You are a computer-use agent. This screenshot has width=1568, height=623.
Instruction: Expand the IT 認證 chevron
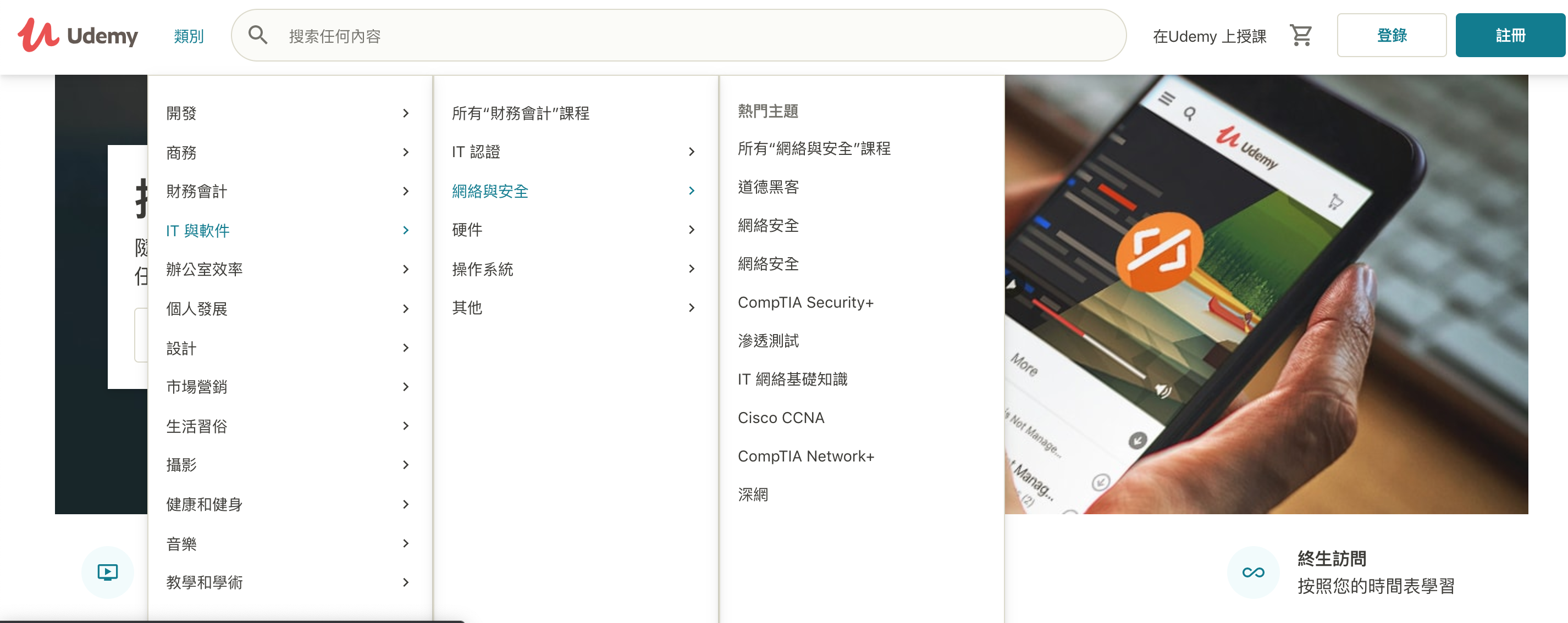point(692,152)
